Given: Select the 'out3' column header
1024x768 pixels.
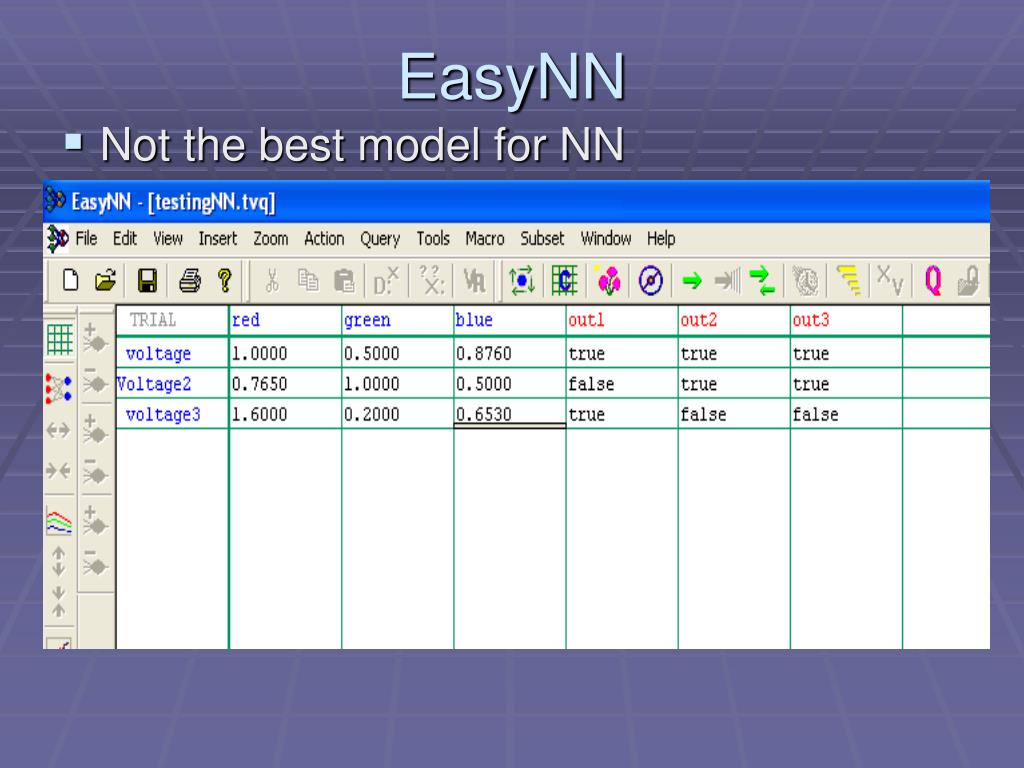Looking at the screenshot, I should tap(847, 321).
